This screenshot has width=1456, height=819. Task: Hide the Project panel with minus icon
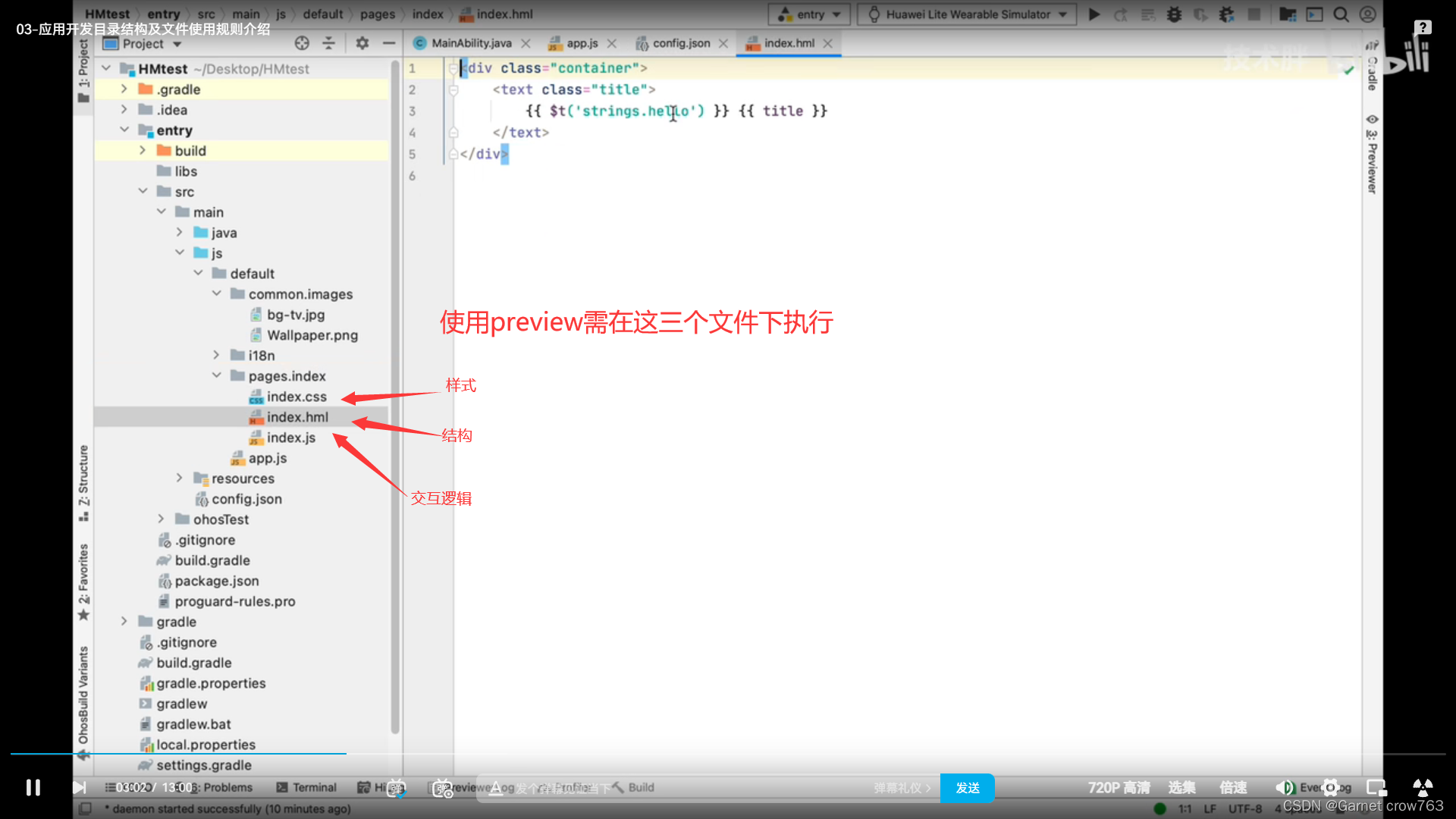[x=389, y=43]
